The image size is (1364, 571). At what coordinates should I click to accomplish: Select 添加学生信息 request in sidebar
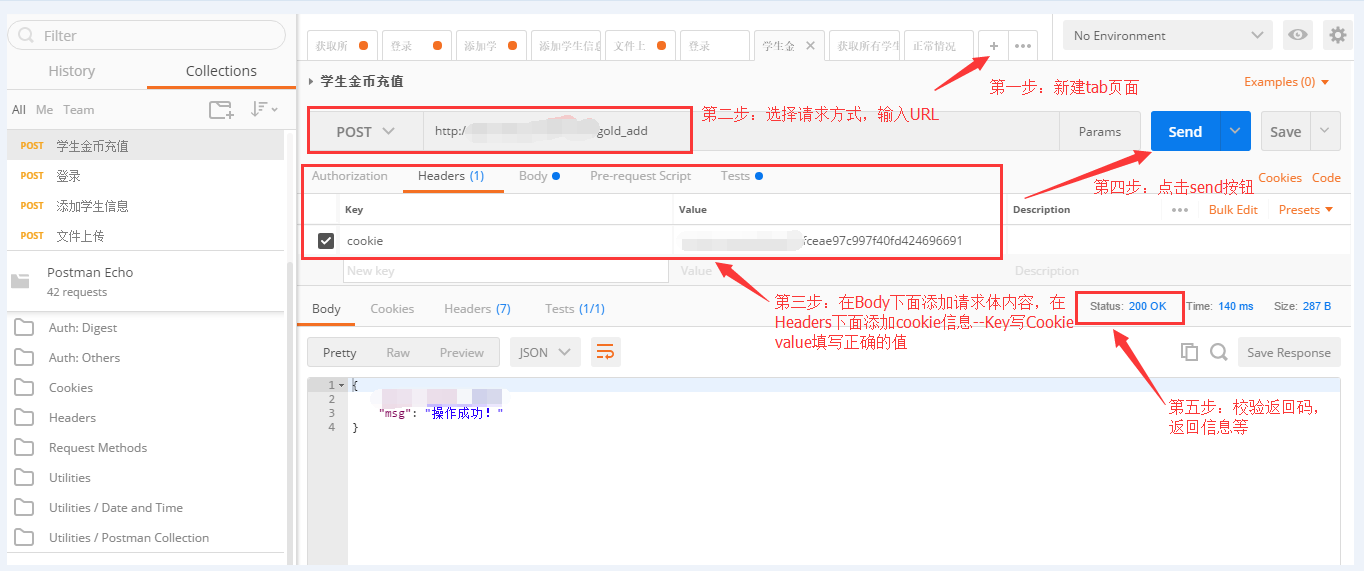pyautogui.click(x=146, y=206)
